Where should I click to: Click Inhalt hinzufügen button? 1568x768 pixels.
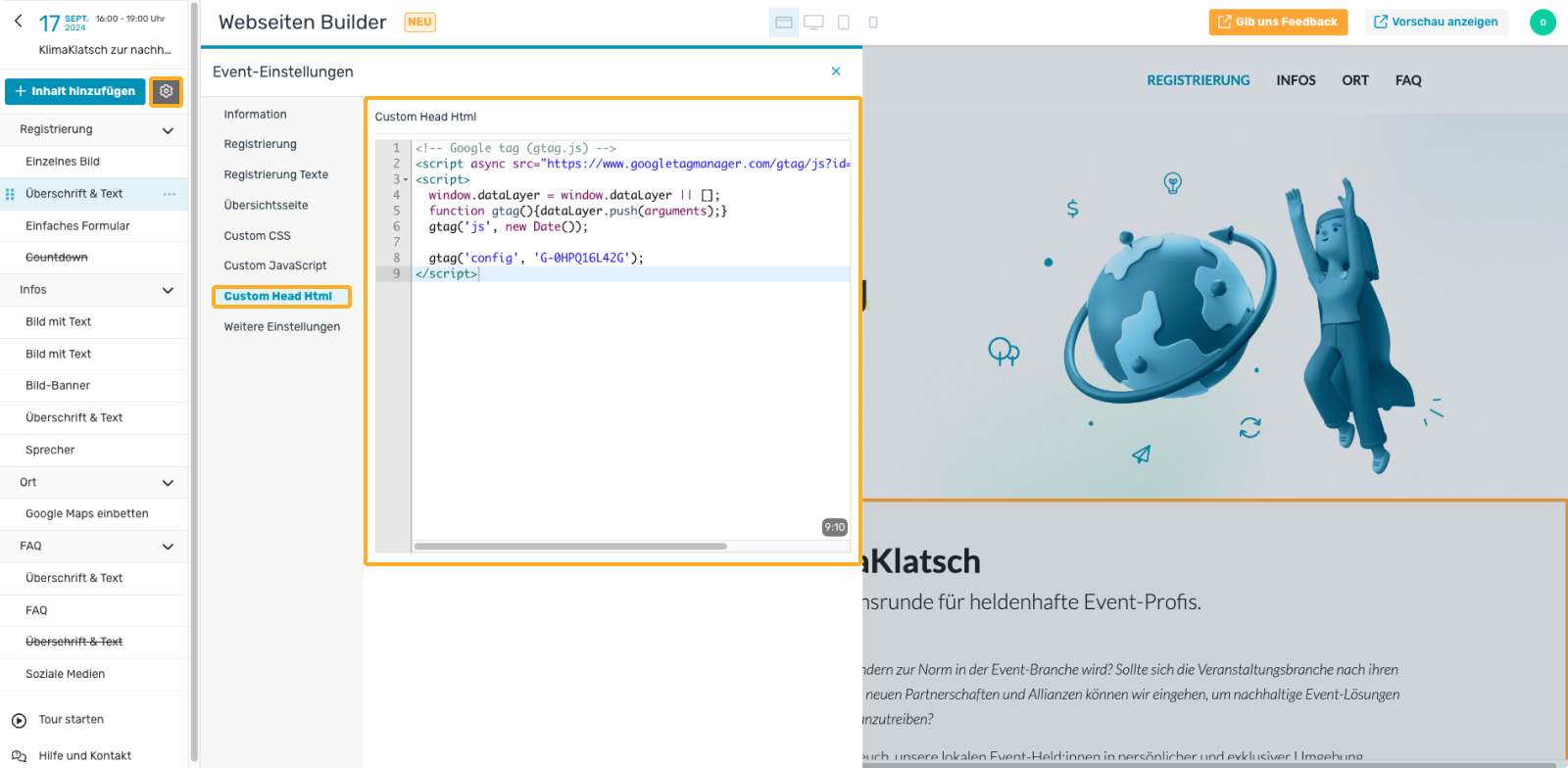(x=75, y=91)
